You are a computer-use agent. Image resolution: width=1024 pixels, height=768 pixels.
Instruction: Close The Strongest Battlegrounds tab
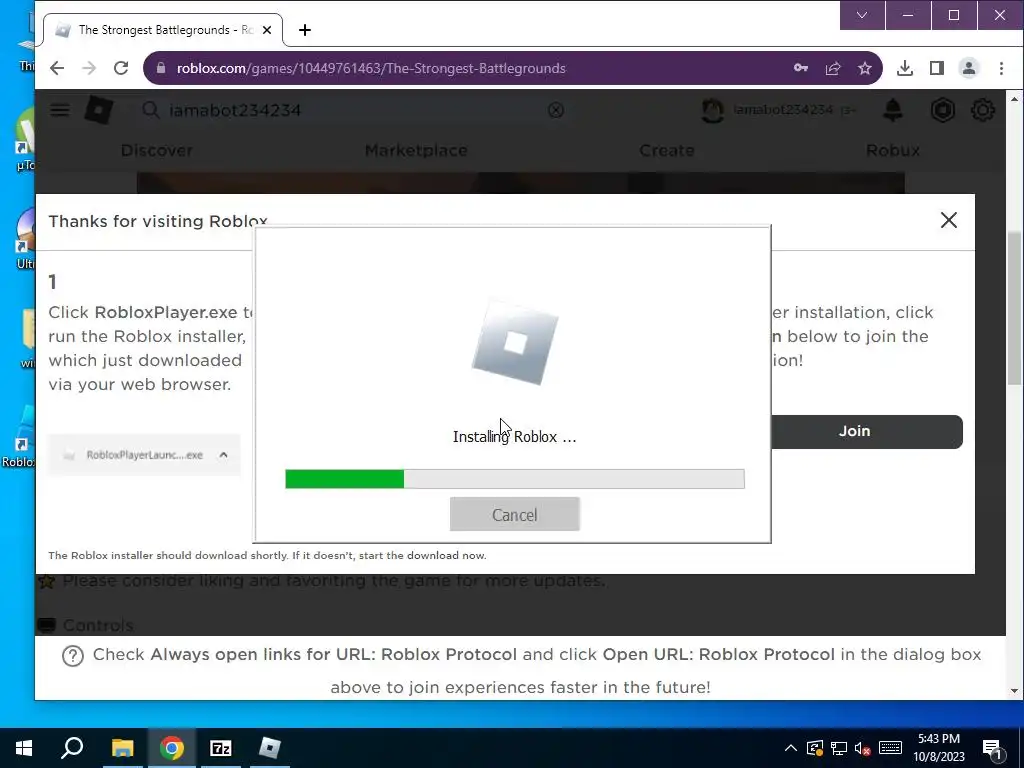(x=266, y=30)
